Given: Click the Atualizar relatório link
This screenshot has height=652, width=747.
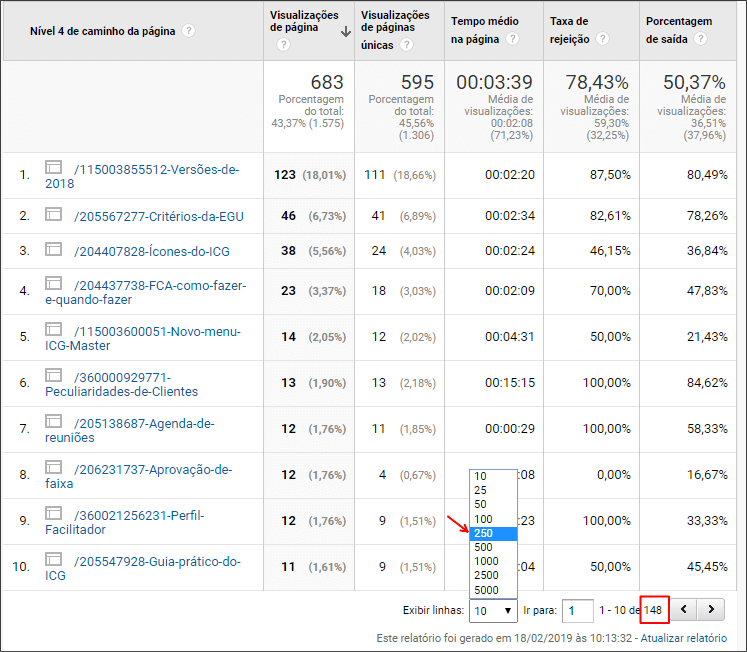Looking at the screenshot, I should click(x=684, y=638).
